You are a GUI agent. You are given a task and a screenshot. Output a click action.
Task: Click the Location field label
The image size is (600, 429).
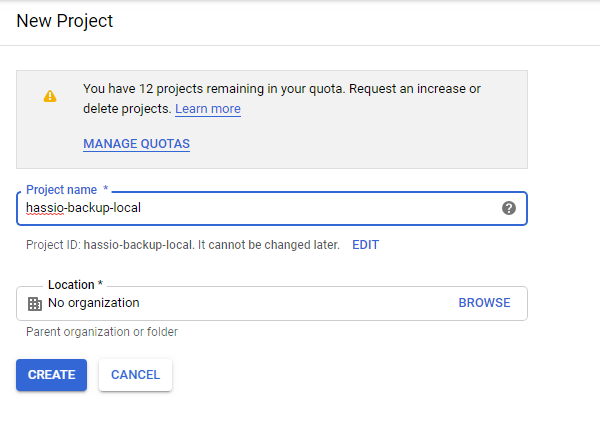coord(71,285)
